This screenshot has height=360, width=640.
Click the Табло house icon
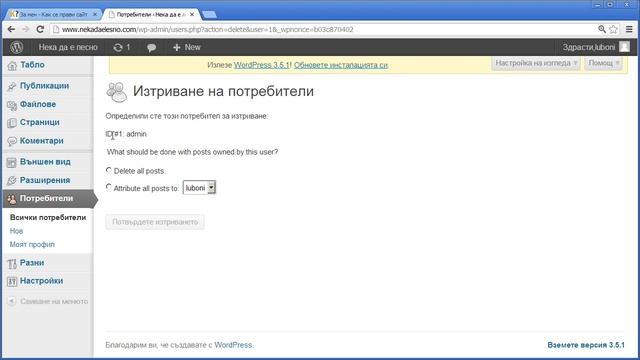[12, 65]
